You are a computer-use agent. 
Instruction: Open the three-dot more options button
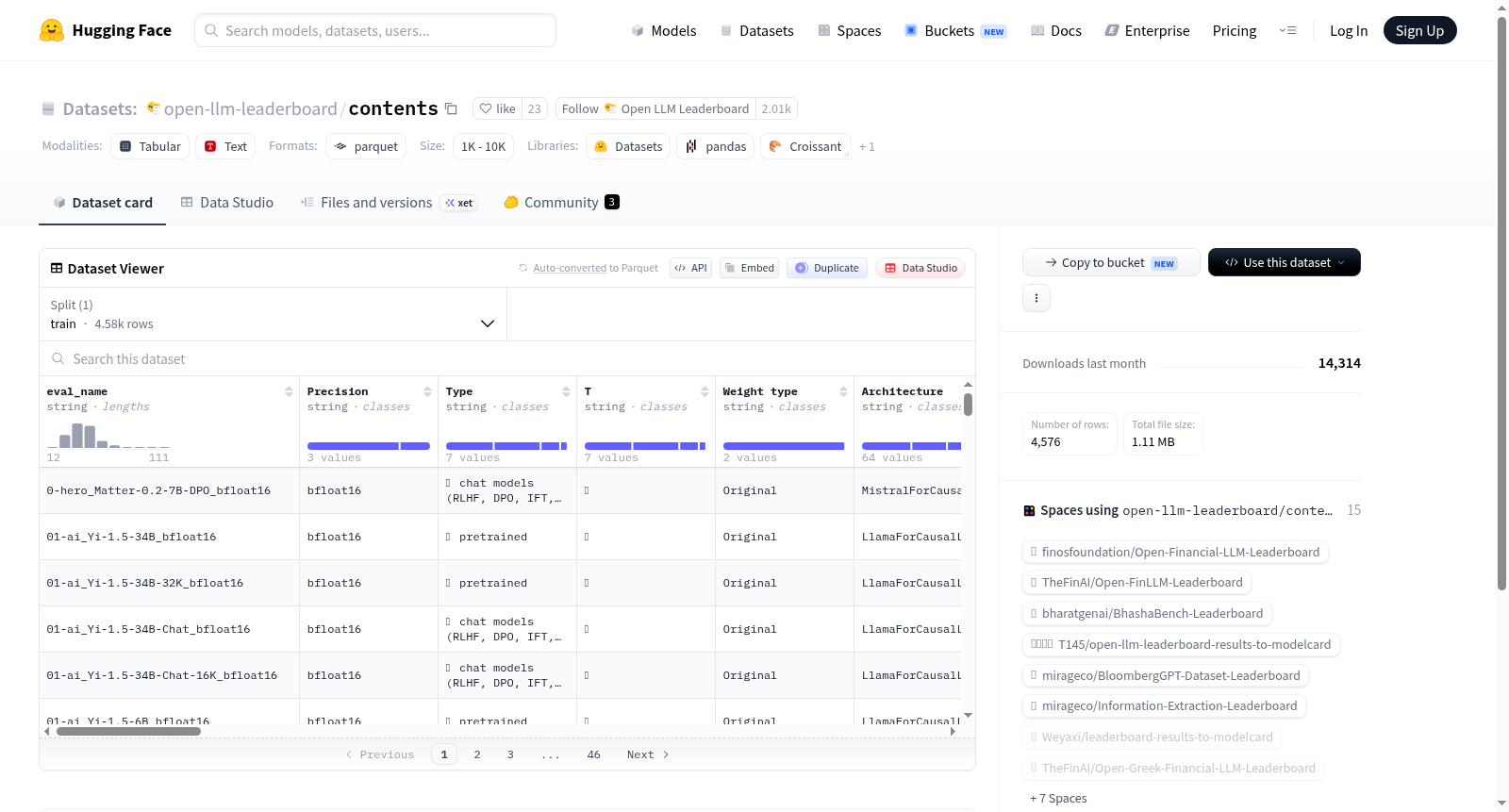(x=1036, y=298)
